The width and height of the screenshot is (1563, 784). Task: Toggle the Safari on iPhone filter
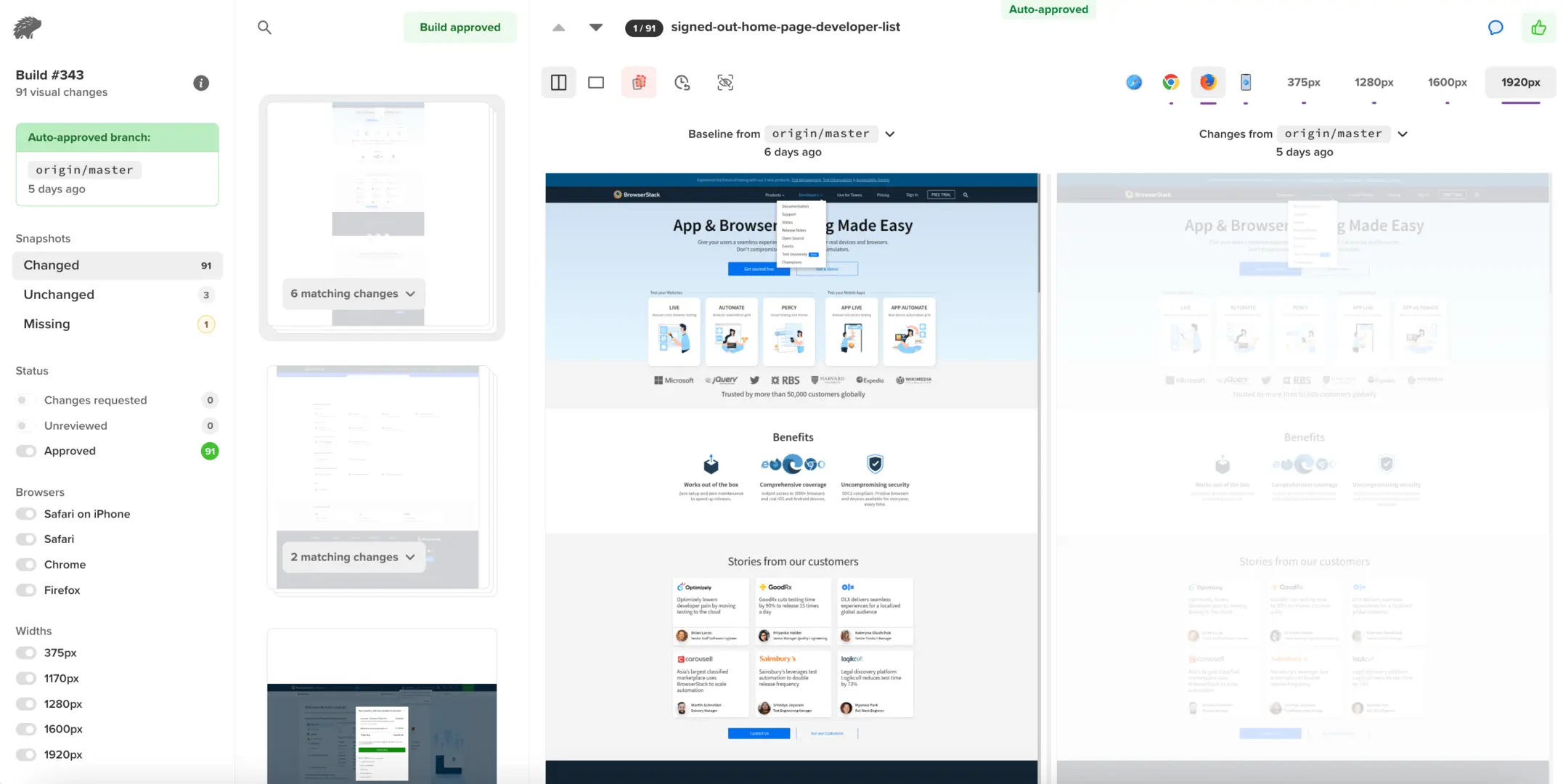tap(26, 514)
